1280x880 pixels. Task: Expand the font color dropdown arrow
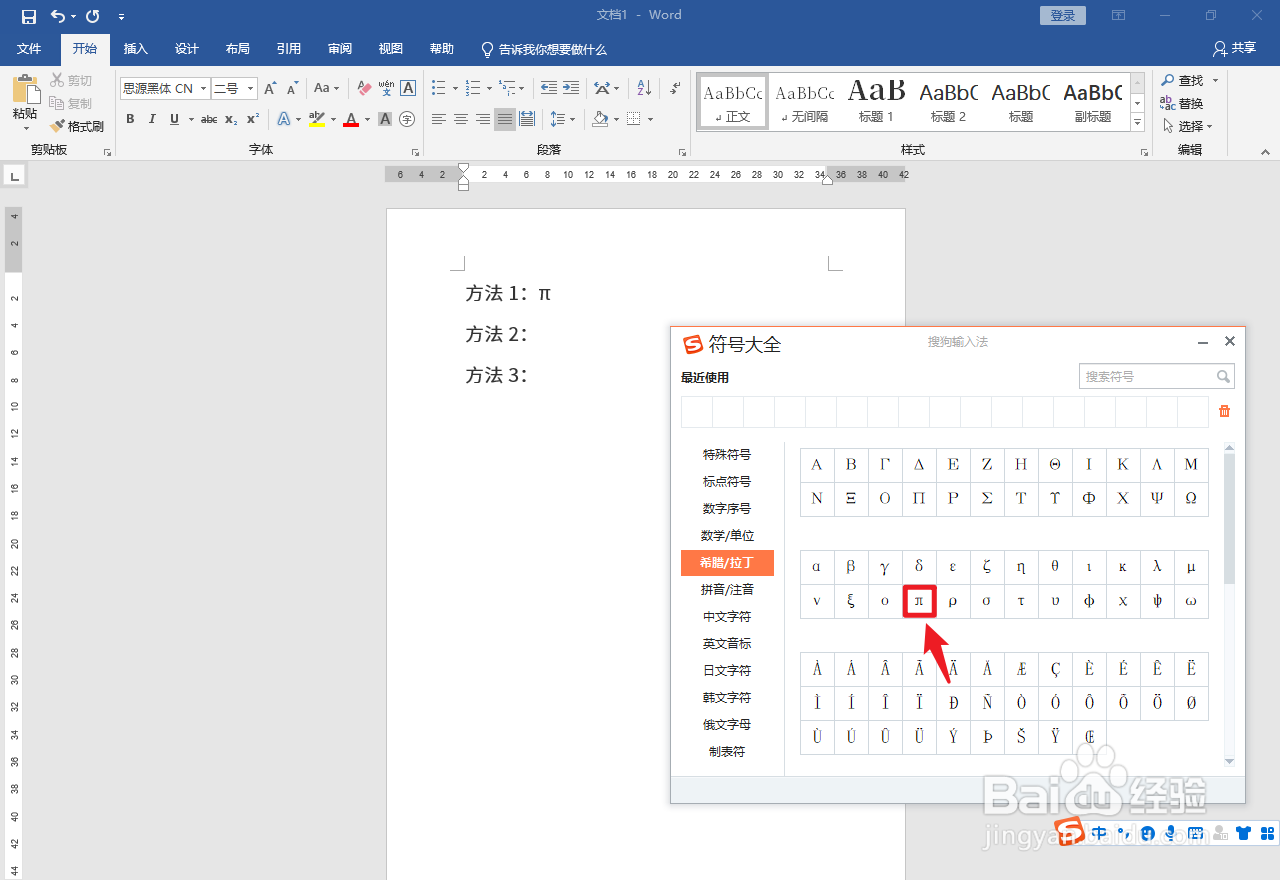point(366,119)
